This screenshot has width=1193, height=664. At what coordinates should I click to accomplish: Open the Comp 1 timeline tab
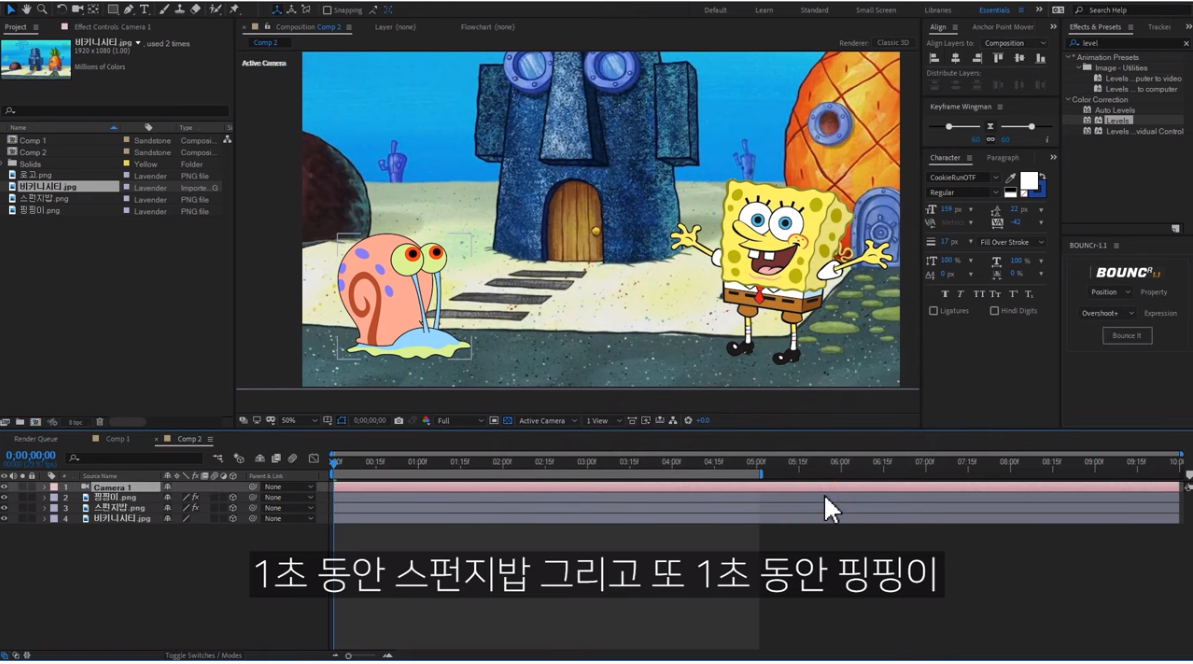click(x=117, y=439)
